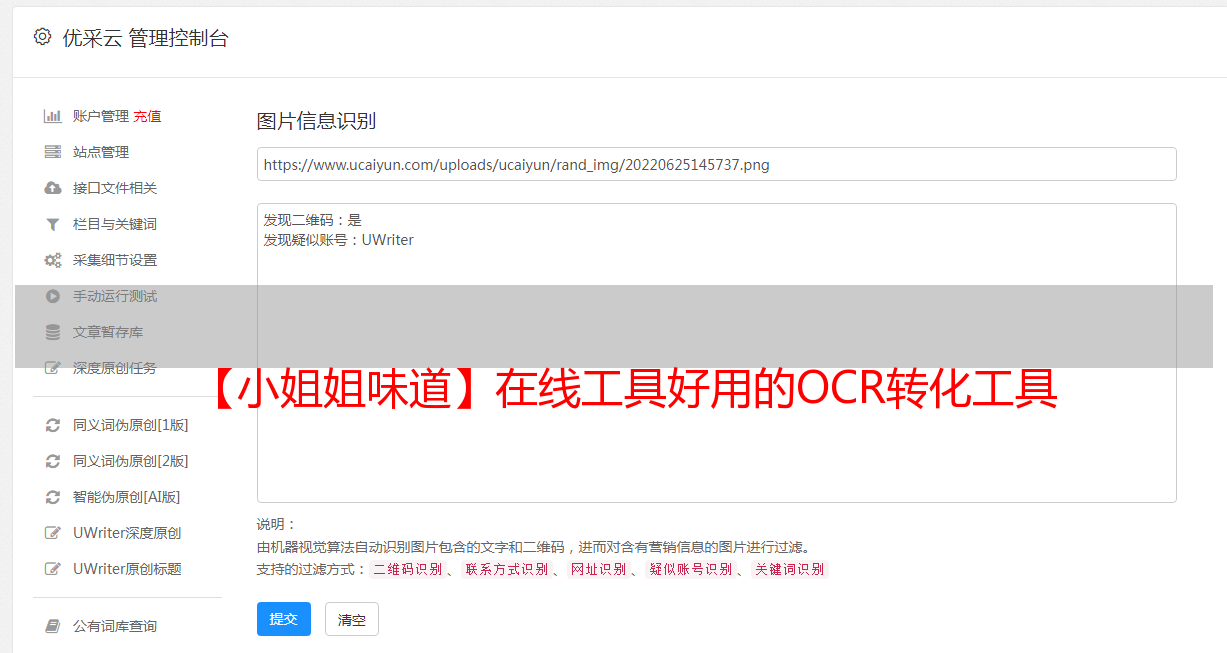Click the gear icon beside 优采云 管理控制台

click(x=42, y=37)
